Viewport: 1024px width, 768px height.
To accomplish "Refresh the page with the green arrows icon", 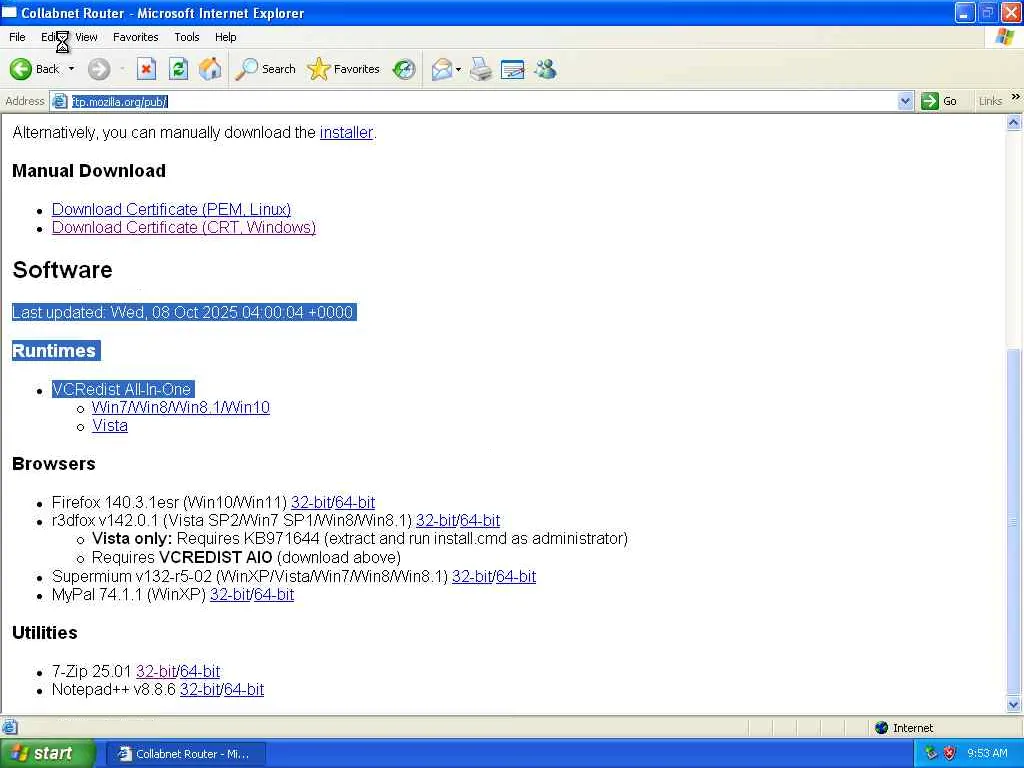I will (178, 69).
